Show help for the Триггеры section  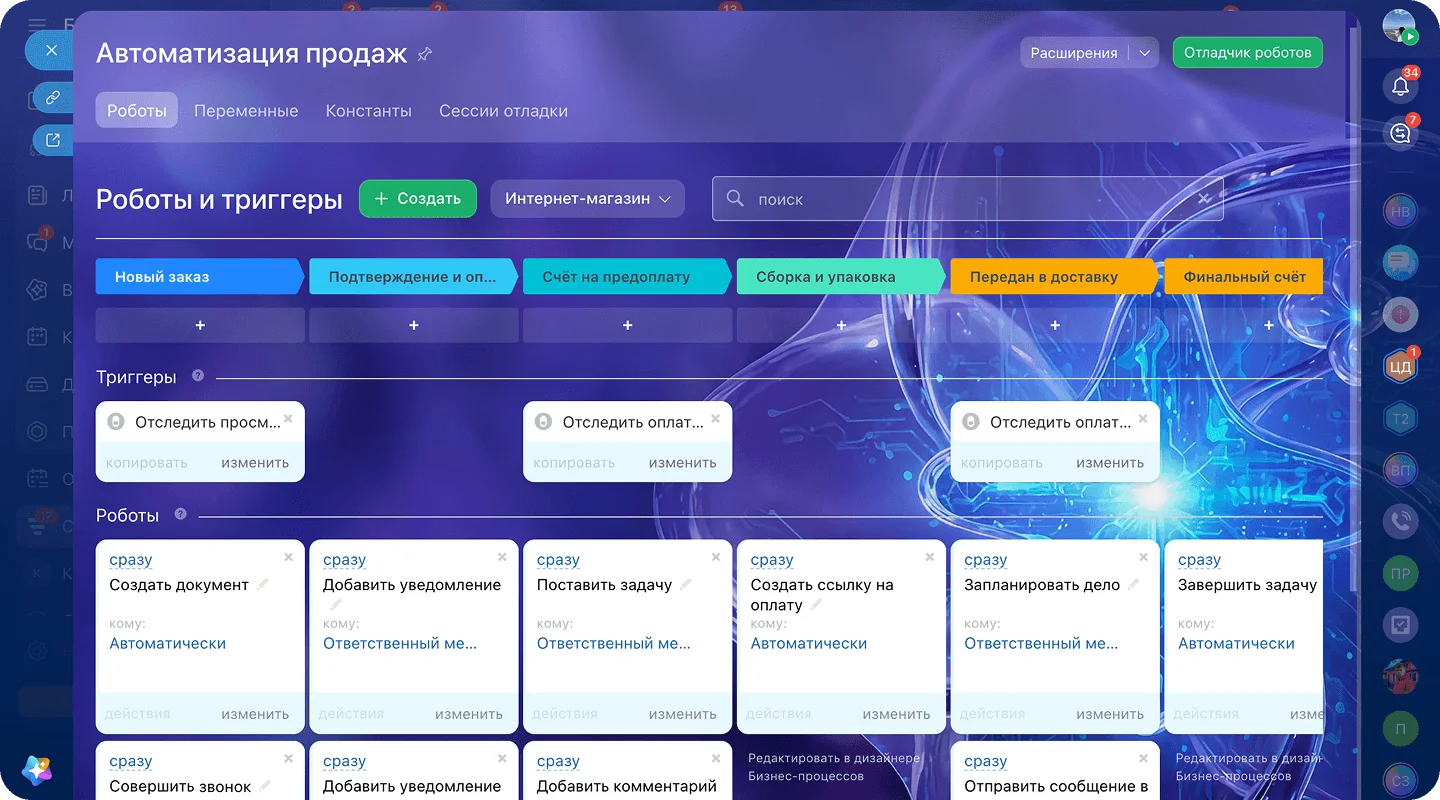pos(198,376)
